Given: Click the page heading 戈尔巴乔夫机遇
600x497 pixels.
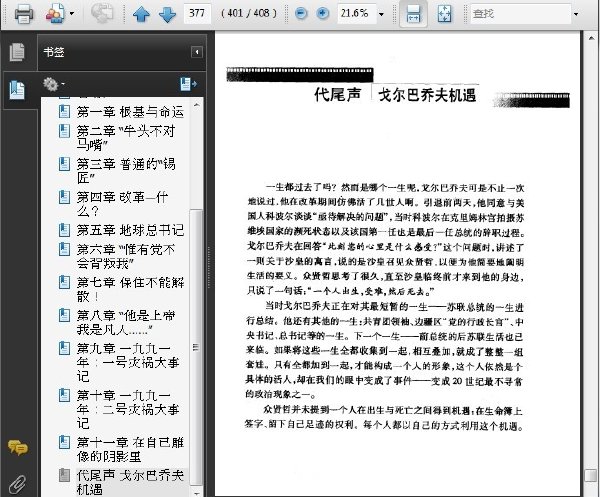Looking at the screenshot, I should (427, 95).
